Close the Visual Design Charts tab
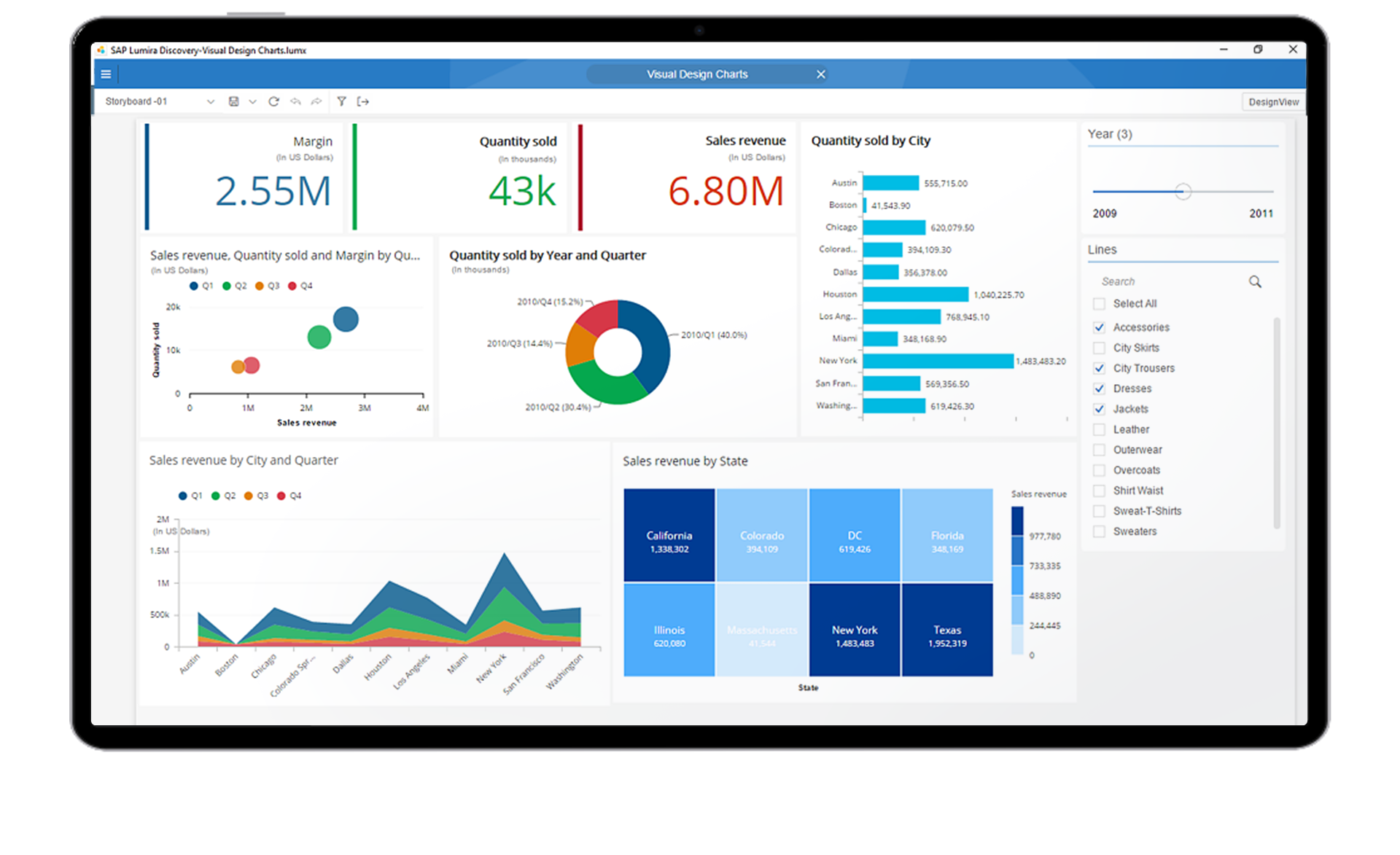 820,74
